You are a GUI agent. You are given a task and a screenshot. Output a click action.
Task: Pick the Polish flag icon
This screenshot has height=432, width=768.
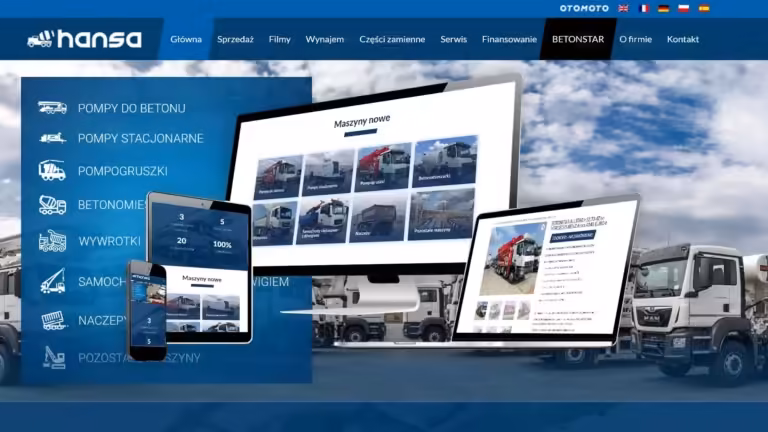tap(684, 8)
